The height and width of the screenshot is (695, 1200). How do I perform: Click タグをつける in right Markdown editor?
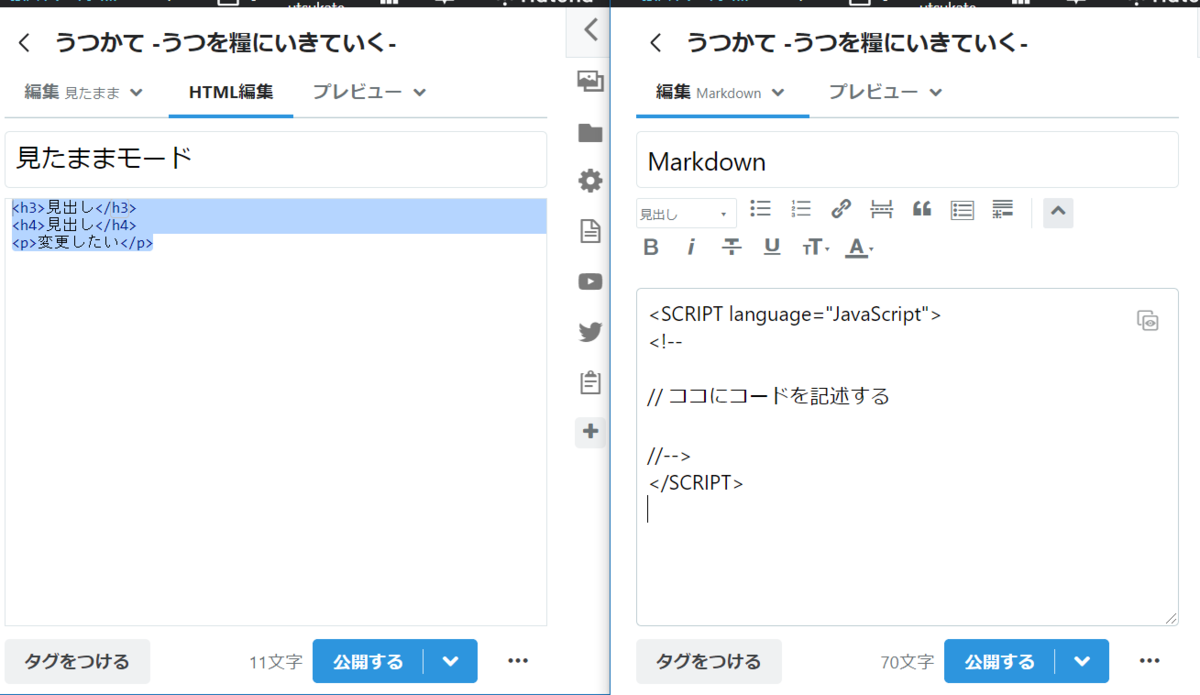coord(709,662)
